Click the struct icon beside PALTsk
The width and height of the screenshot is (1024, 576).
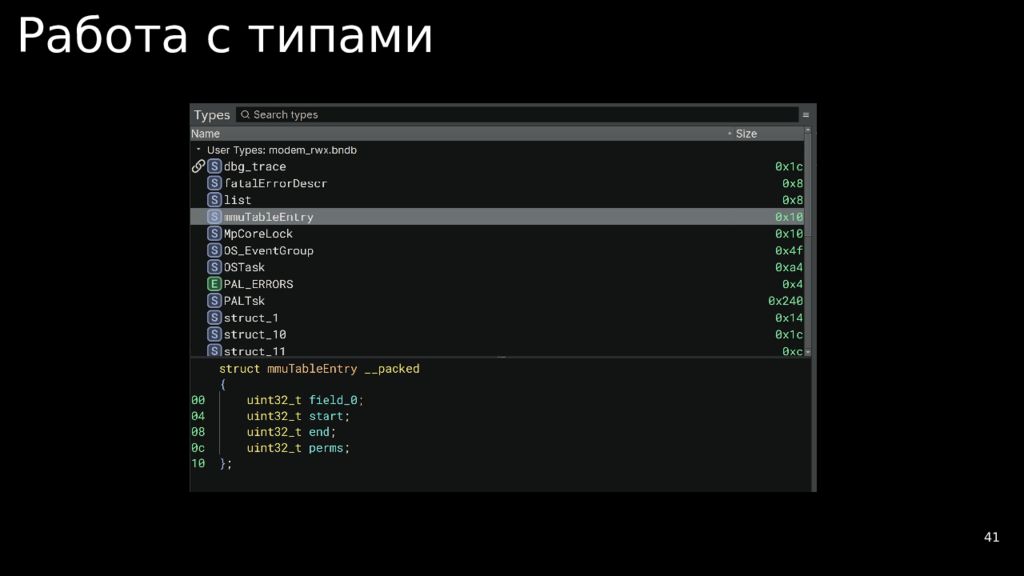pyautogui.click(x=214, y=301)
